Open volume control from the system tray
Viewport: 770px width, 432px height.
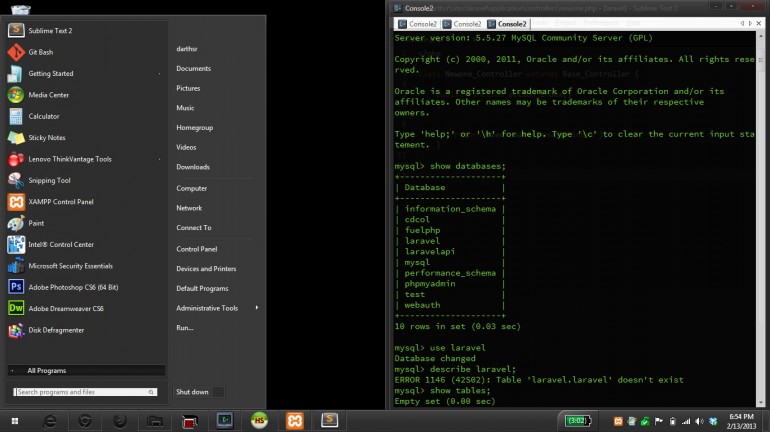pyautogui.click(x=700, y=421)
